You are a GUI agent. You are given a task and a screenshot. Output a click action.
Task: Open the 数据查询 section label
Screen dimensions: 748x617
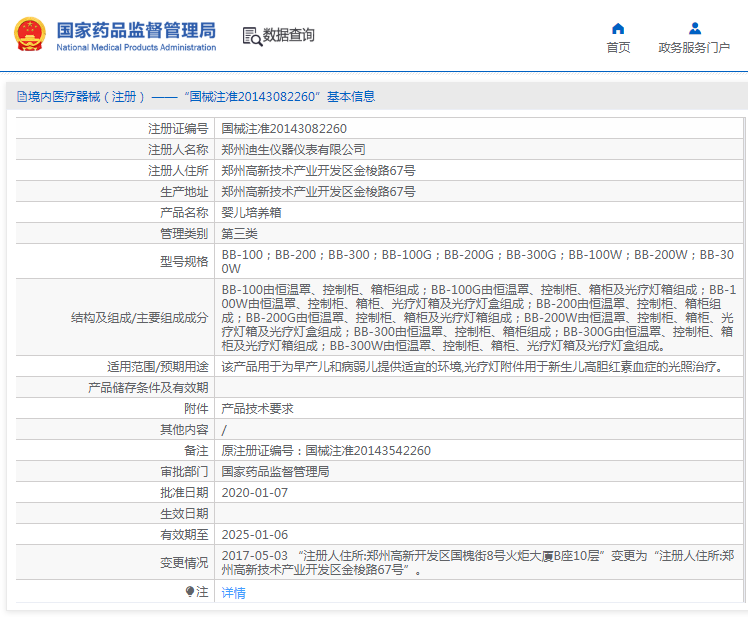[x=289, y=36]
